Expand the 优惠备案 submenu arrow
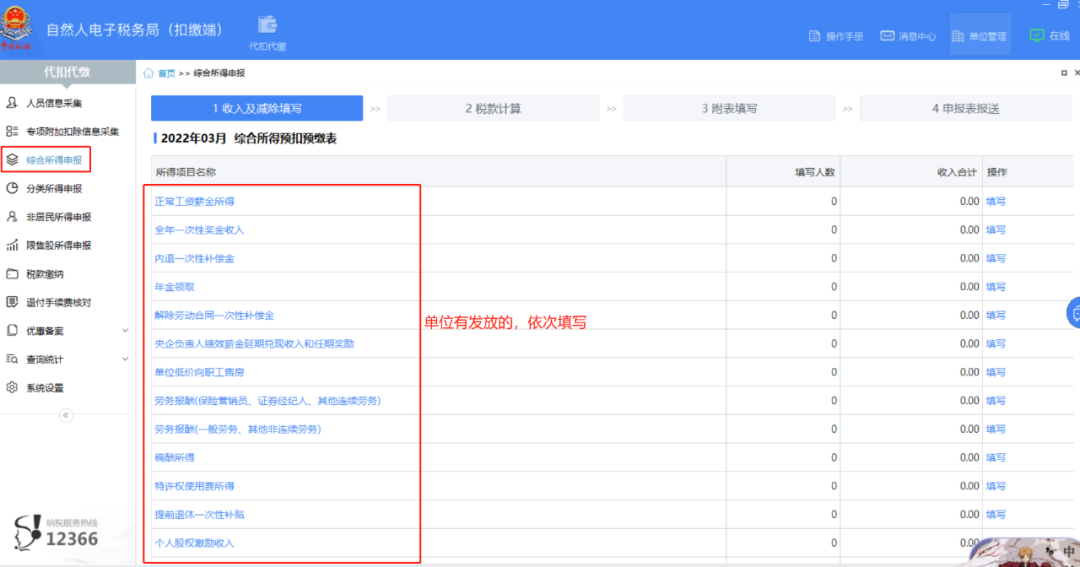The height and width of the screenshot is (567, 1080). point(125,331)
